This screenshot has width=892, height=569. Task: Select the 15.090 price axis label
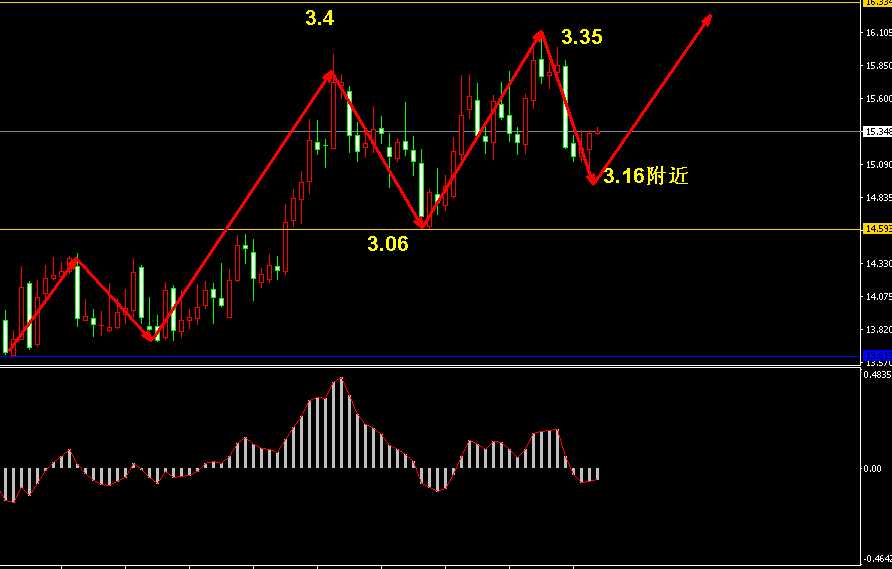[878, 164]
